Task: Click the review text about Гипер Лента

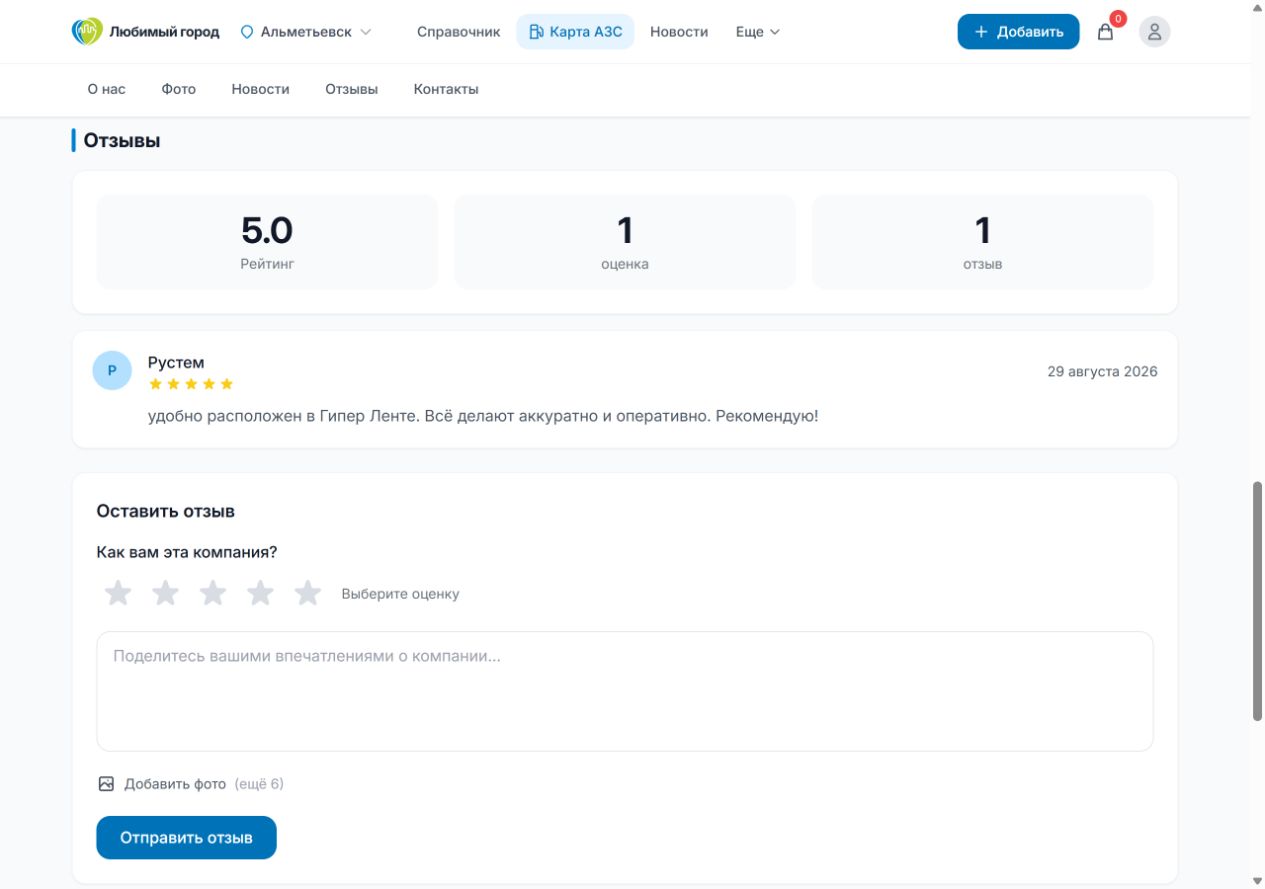Action: tap(483, 415)
